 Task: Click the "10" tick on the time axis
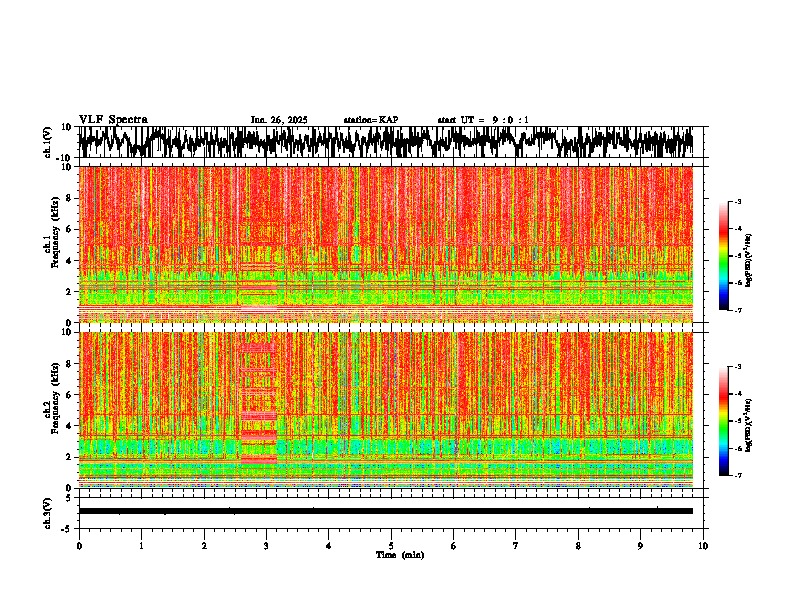click(x=703, y=546)
